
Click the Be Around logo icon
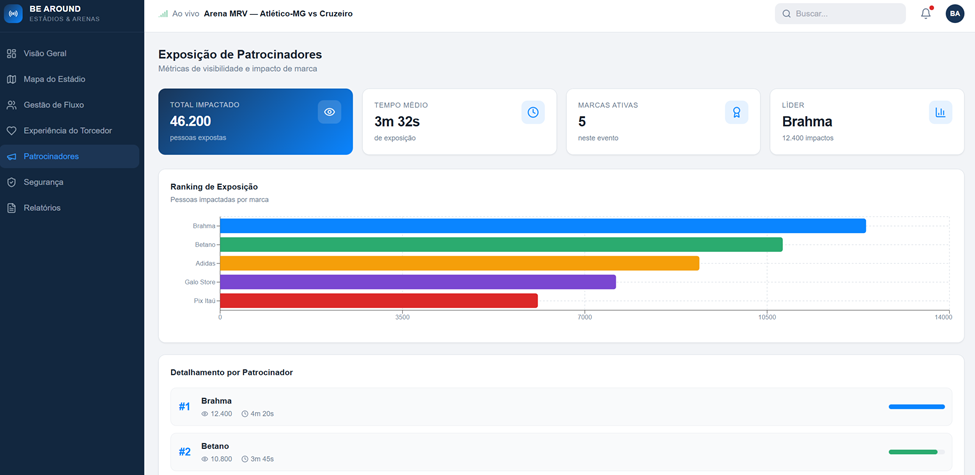[x=13, y=13]
